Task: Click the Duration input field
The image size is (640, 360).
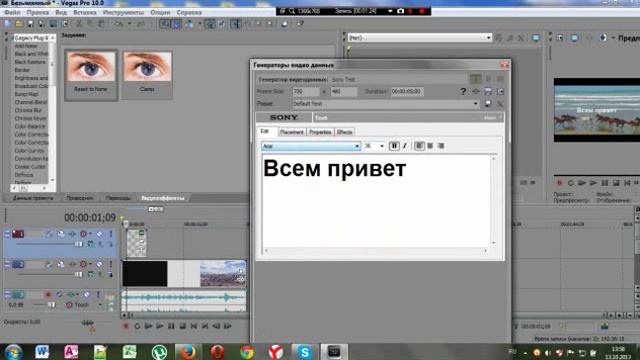Action: [407, 91]
